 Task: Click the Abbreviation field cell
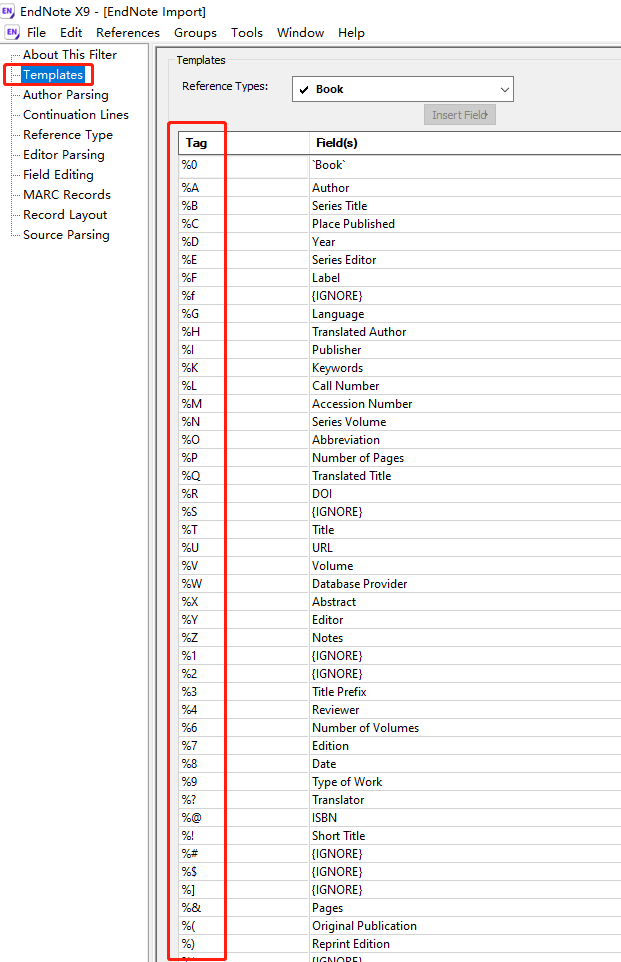coord(465,440)
